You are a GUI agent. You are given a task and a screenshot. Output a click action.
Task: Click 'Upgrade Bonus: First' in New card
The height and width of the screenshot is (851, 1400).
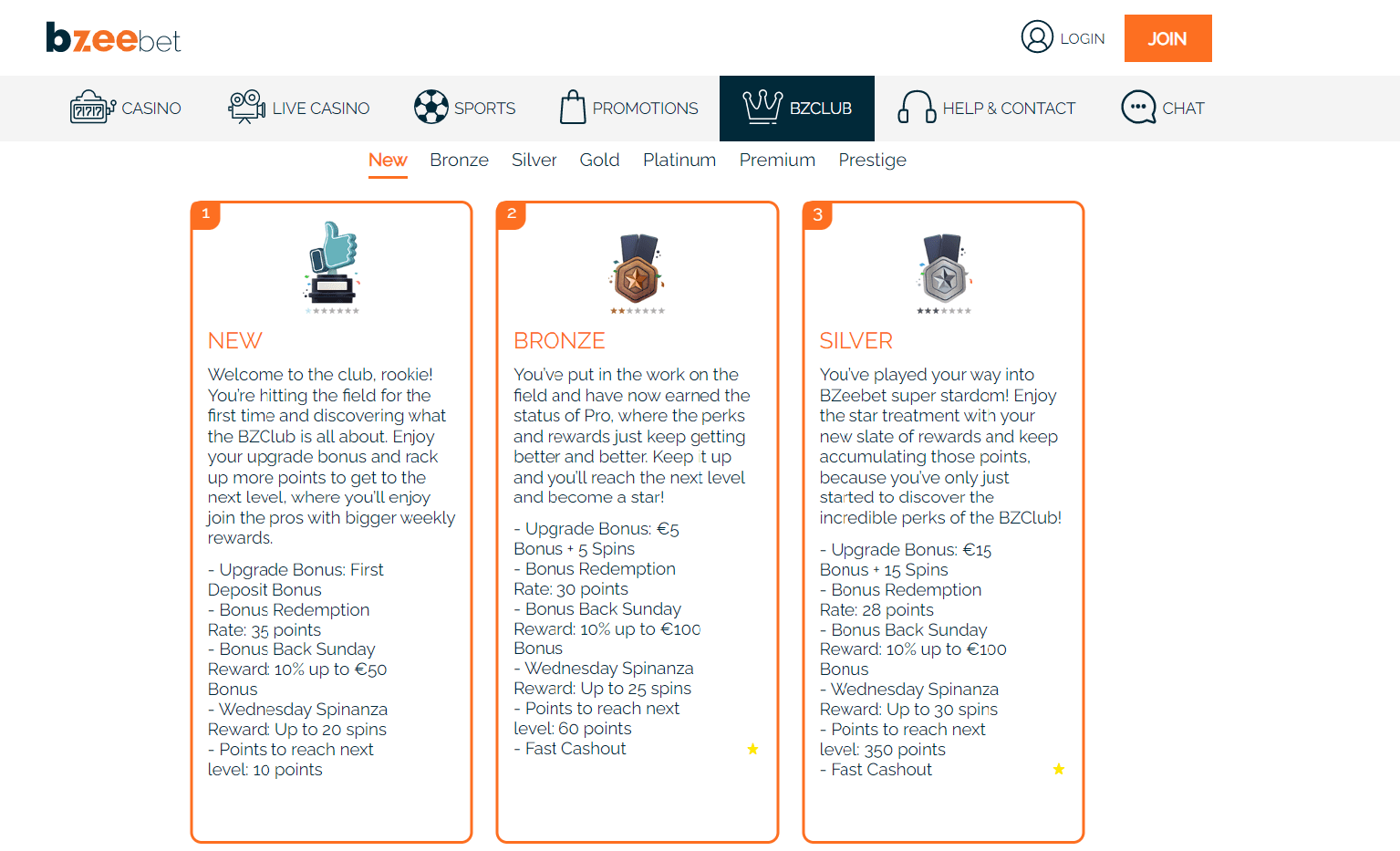(301, 570)
